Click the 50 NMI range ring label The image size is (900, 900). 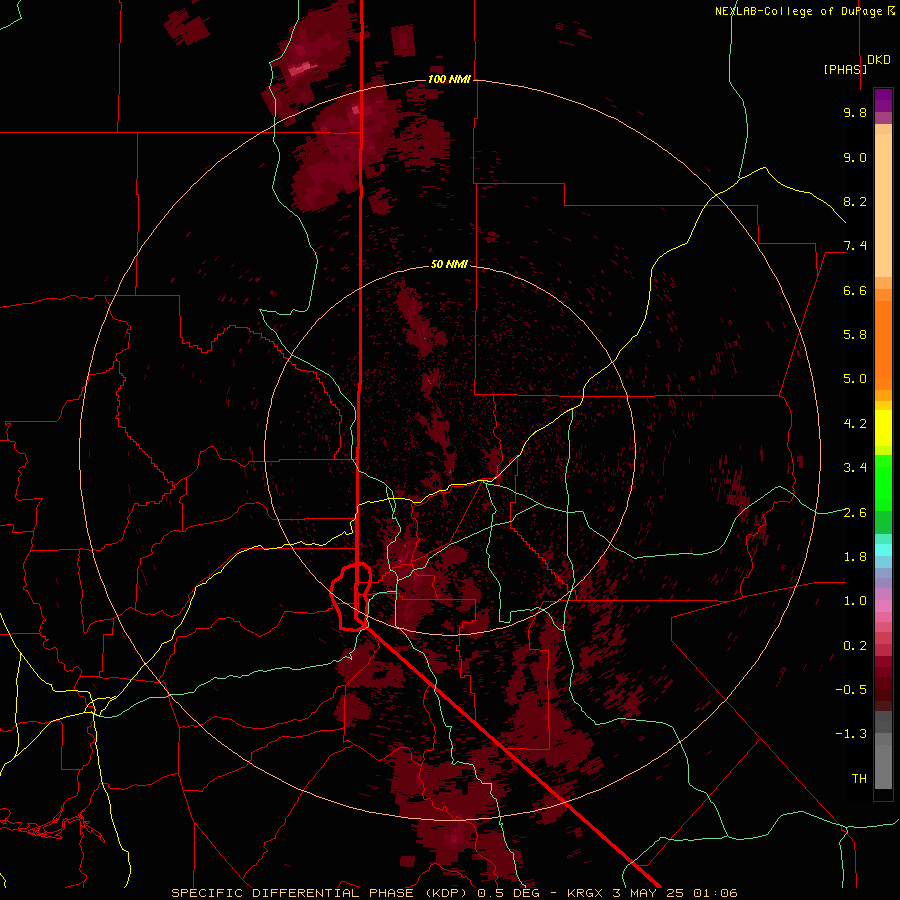[449, 265]
